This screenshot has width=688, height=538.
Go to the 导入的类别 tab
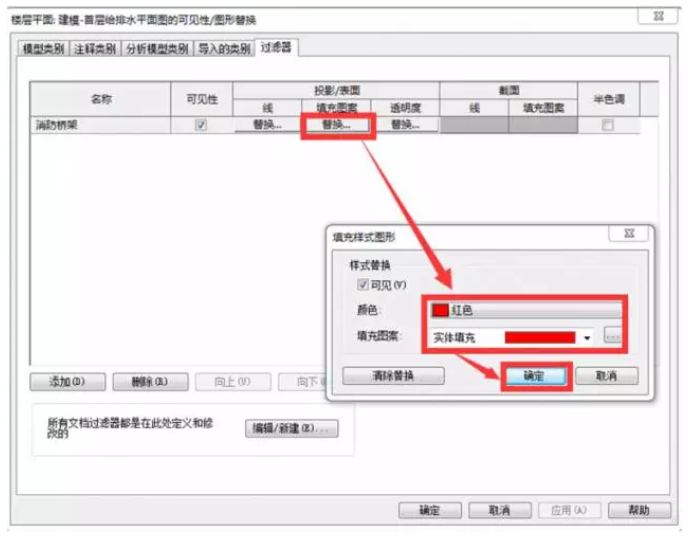point(224,48)
